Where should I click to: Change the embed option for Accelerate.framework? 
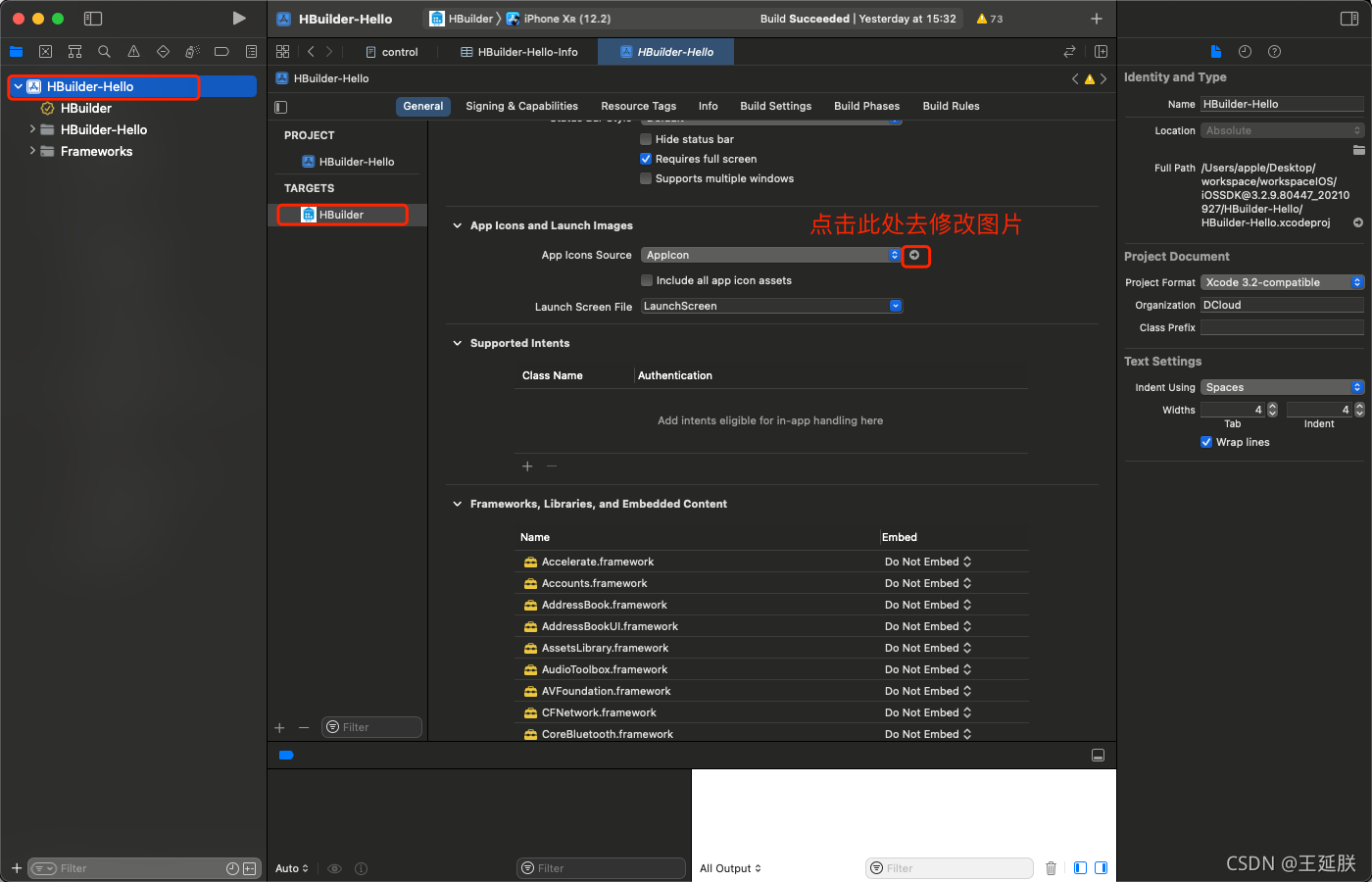928,562
